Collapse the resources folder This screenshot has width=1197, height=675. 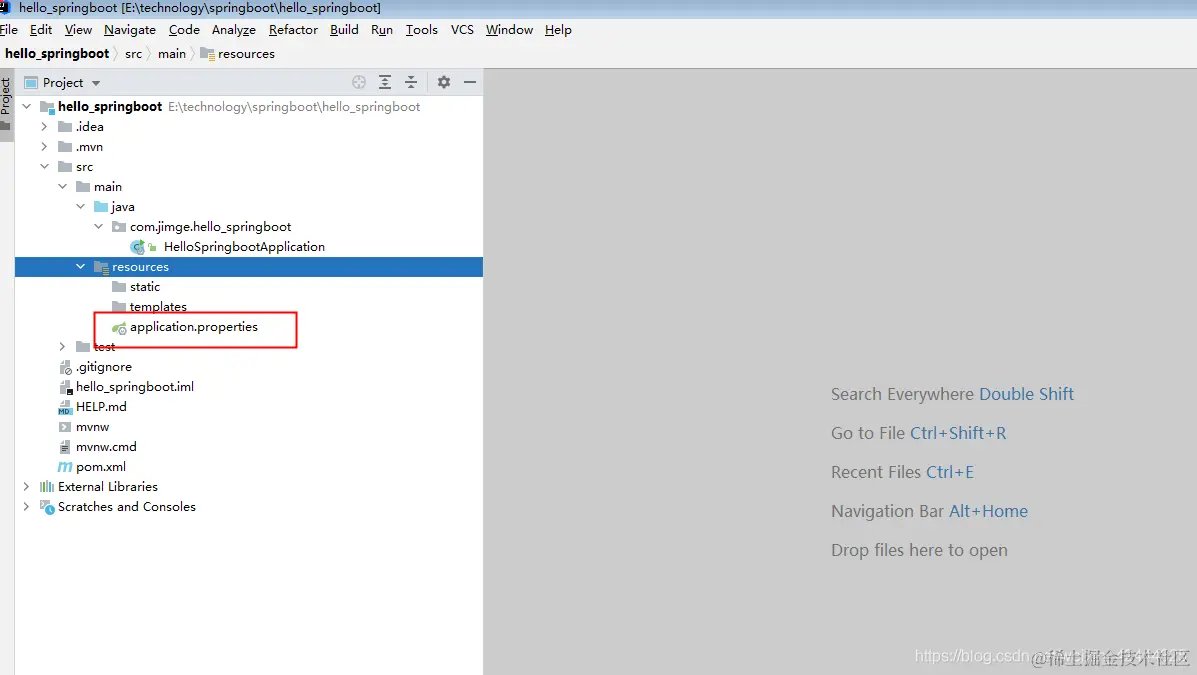(x=80, y=266)
